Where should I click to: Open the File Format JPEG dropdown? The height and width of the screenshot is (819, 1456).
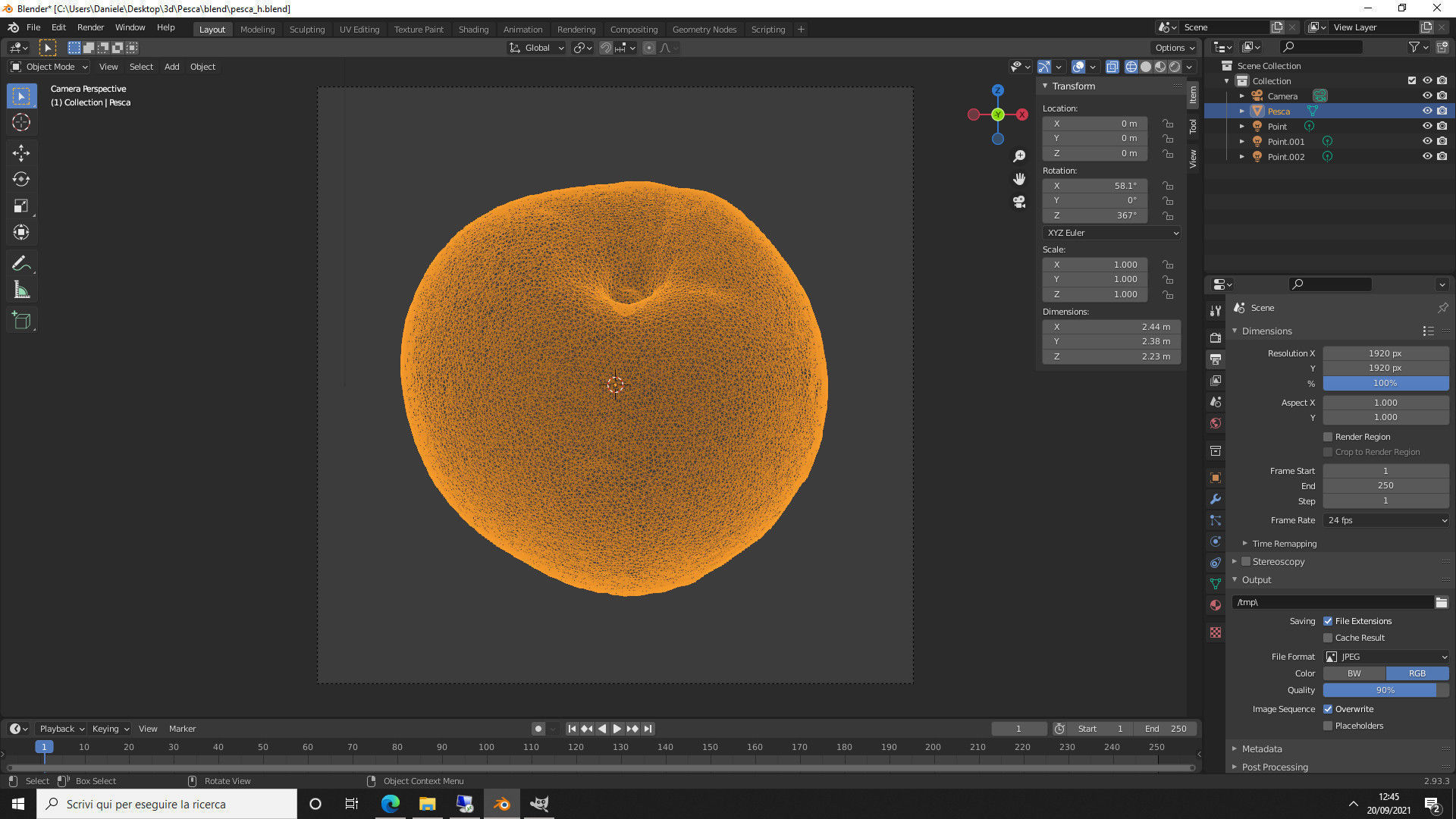1386,657
